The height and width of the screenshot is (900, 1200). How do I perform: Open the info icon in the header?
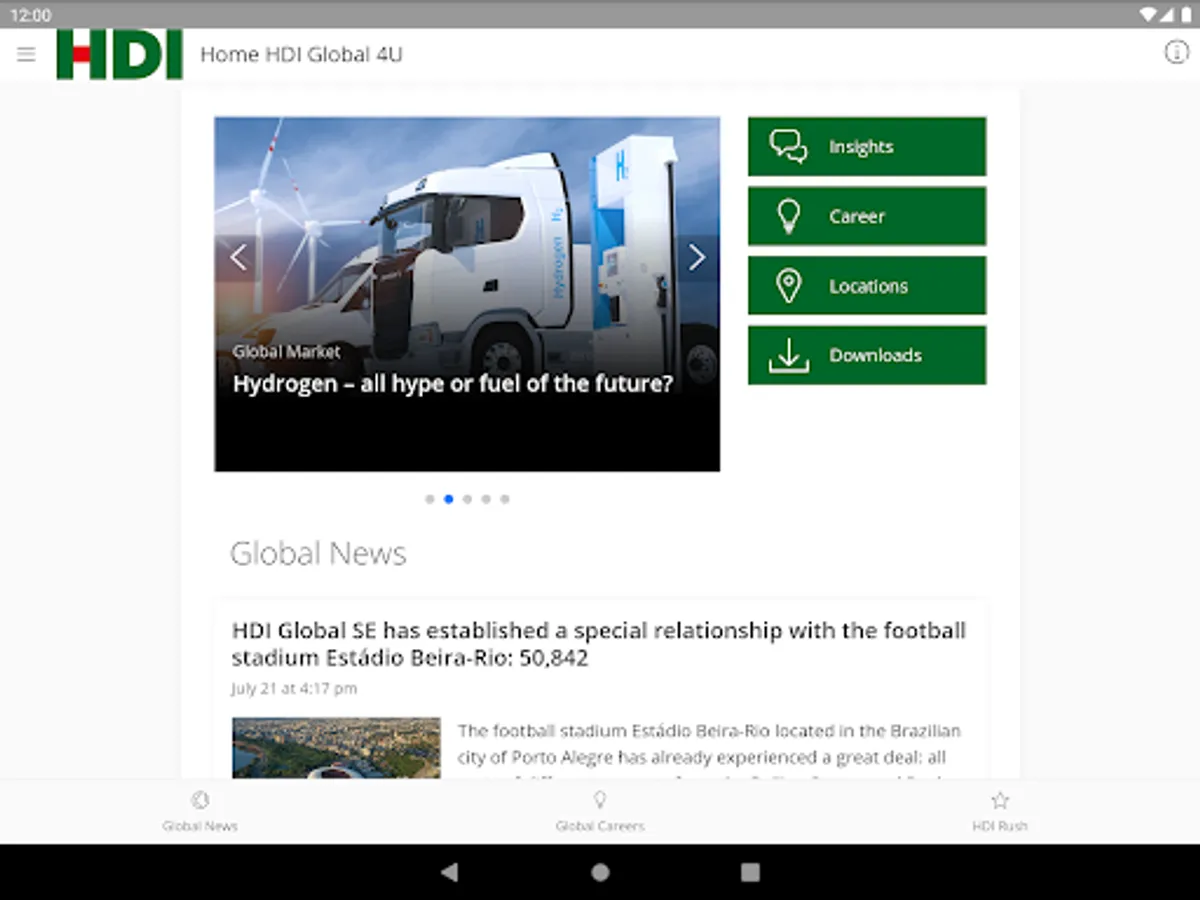(1176, 53)
